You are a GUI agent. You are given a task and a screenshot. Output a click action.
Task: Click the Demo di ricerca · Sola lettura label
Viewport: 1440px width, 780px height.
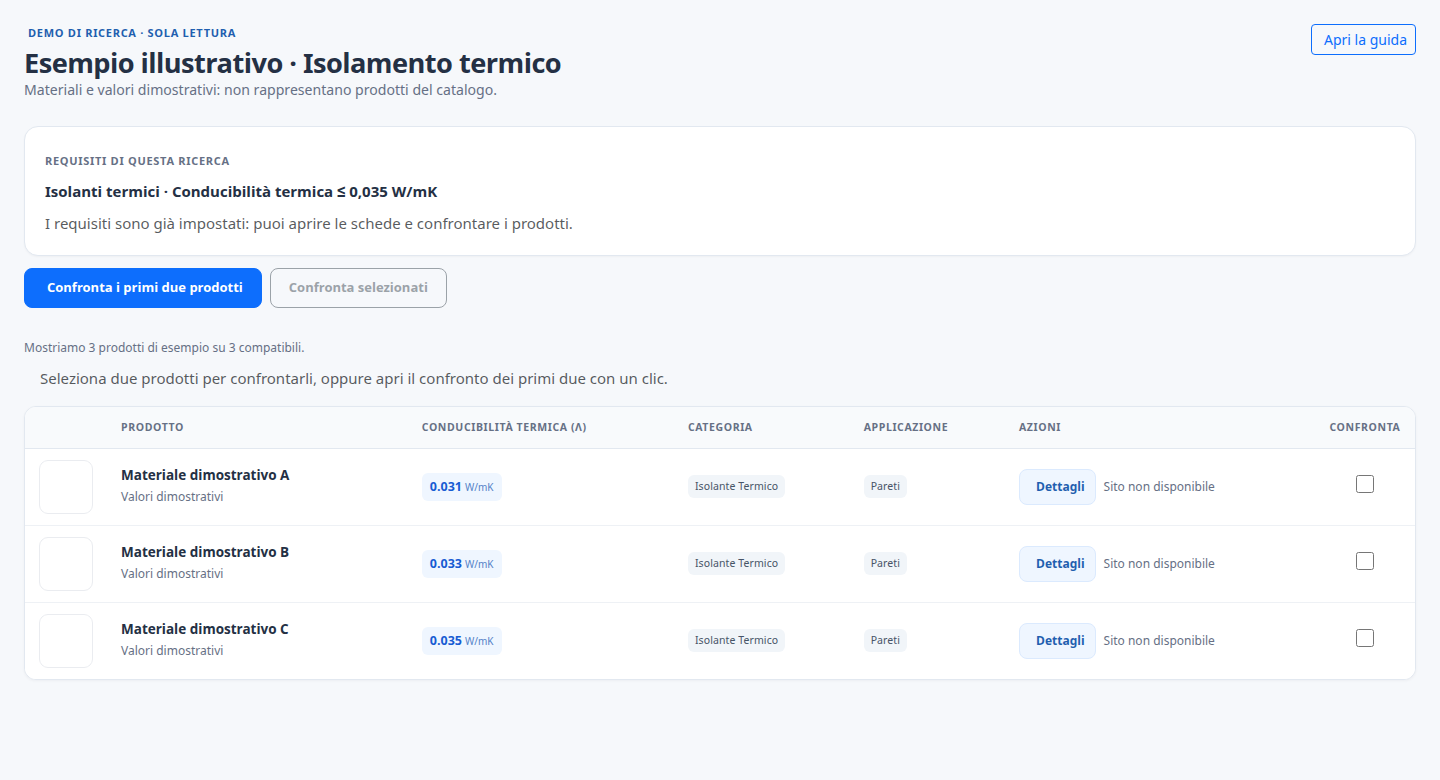coord(132,33)
